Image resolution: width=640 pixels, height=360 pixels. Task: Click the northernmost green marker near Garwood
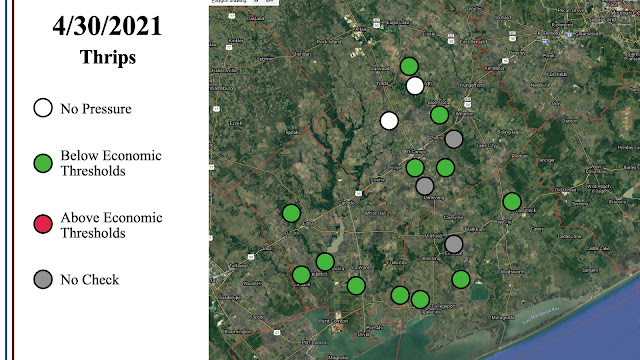pos(409,66)
